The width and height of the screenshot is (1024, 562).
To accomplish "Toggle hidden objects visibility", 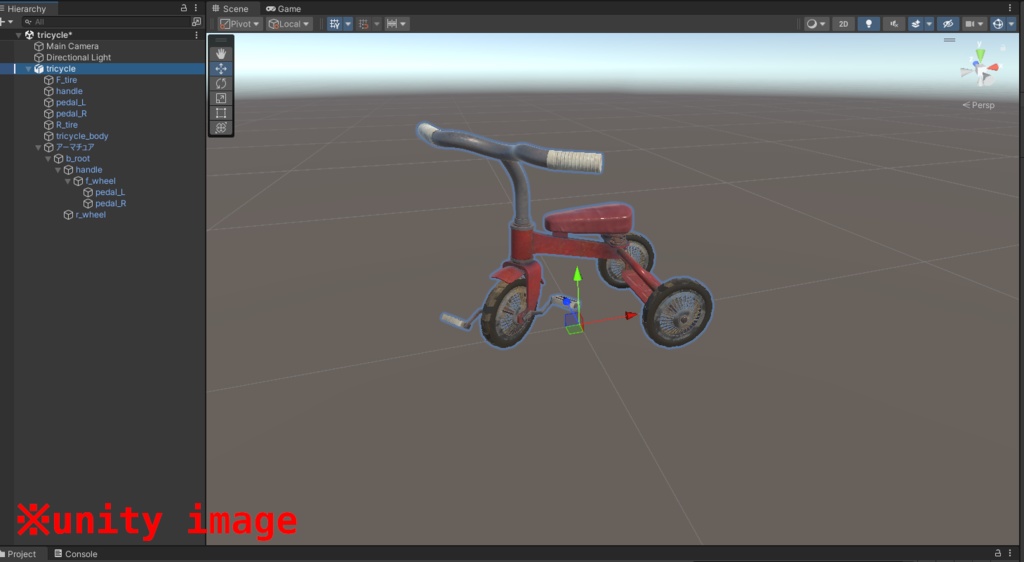I will pos(948,23).
